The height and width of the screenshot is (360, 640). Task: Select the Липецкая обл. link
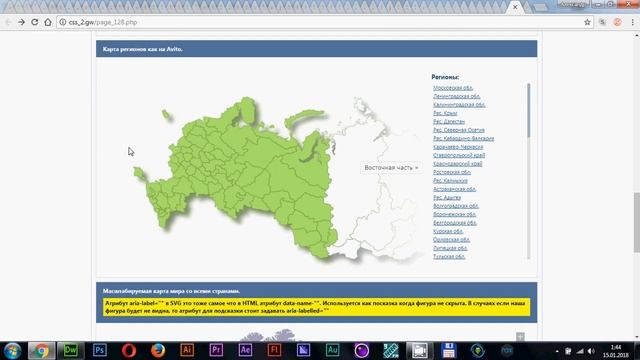tap(450, 248)
